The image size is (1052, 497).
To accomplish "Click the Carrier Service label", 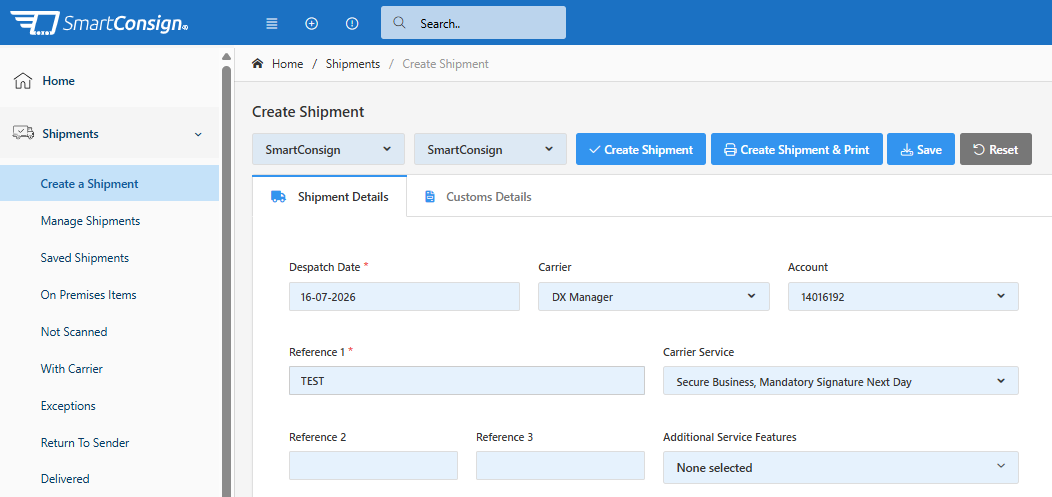I will (698, 352).
